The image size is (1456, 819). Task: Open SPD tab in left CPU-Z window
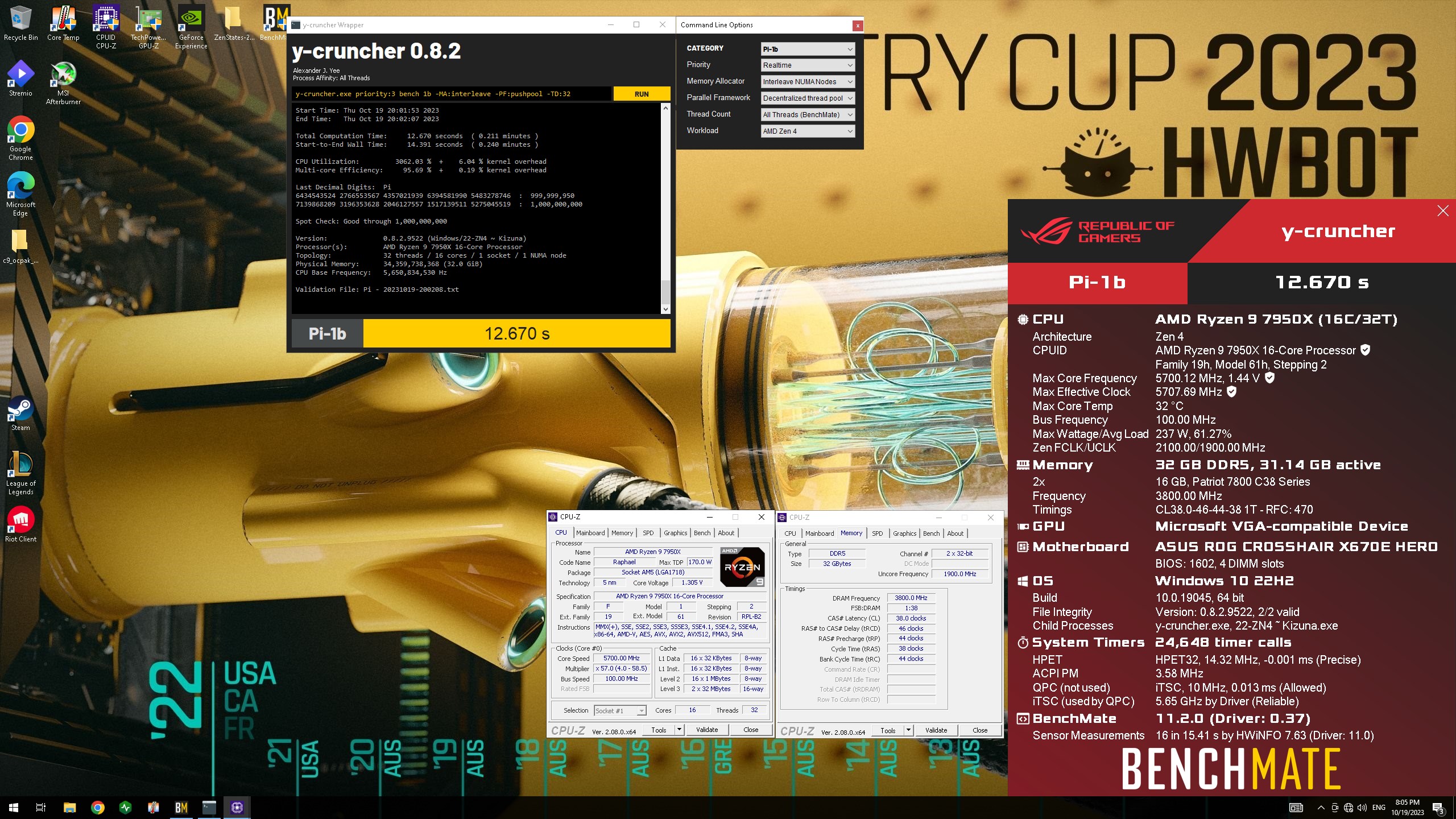(648, 533)
